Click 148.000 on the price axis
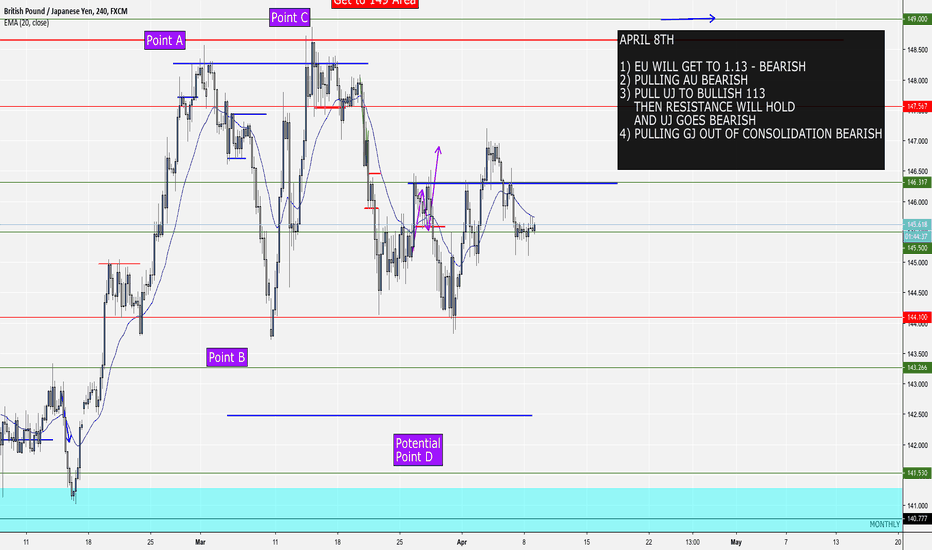The width and height of the screenshot is (932, 550). pyautogui.click(x=917, y=80)
